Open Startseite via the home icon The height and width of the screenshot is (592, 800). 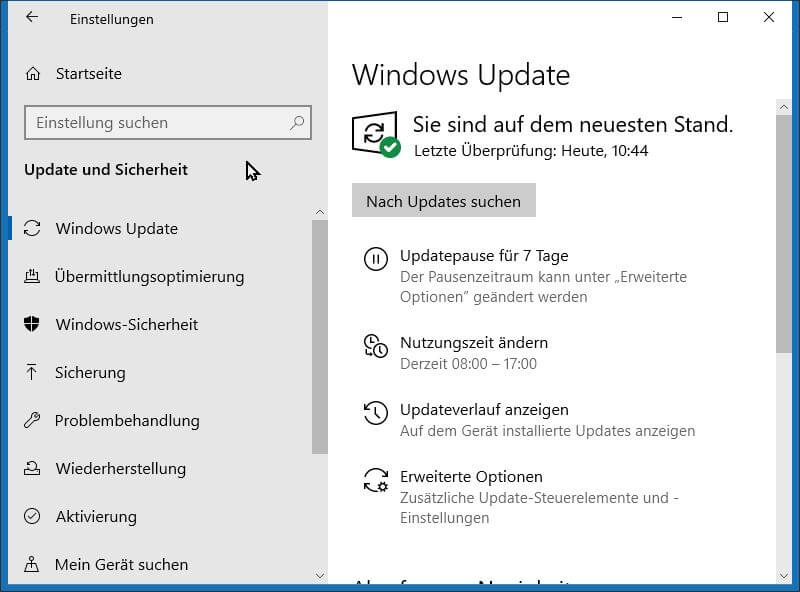coord(33,74)
